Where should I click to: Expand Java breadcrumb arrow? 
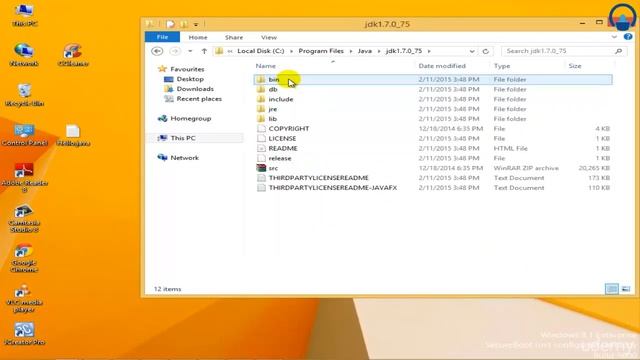pyautogui.click(x=379, y=51)
